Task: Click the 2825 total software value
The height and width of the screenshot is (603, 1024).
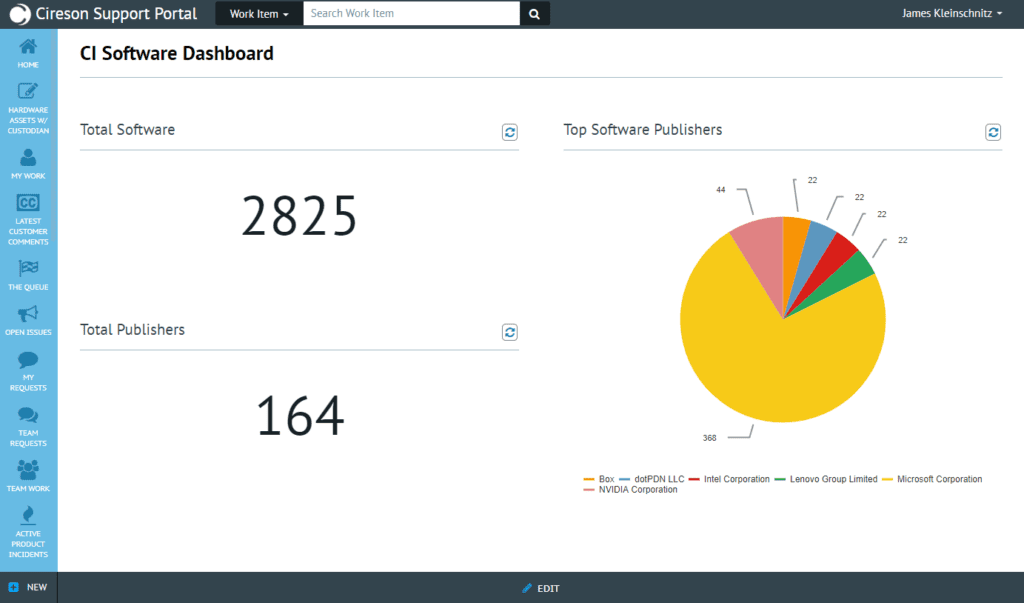Action: 299,216
